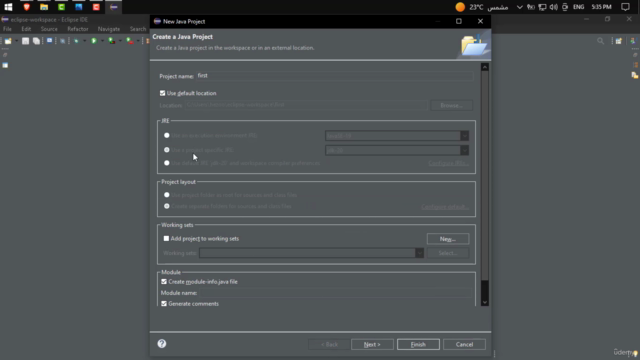Screen dimensions: 640x360
Task: Click the Save icon in Eclipse toolbar
Action: (25, 41)
